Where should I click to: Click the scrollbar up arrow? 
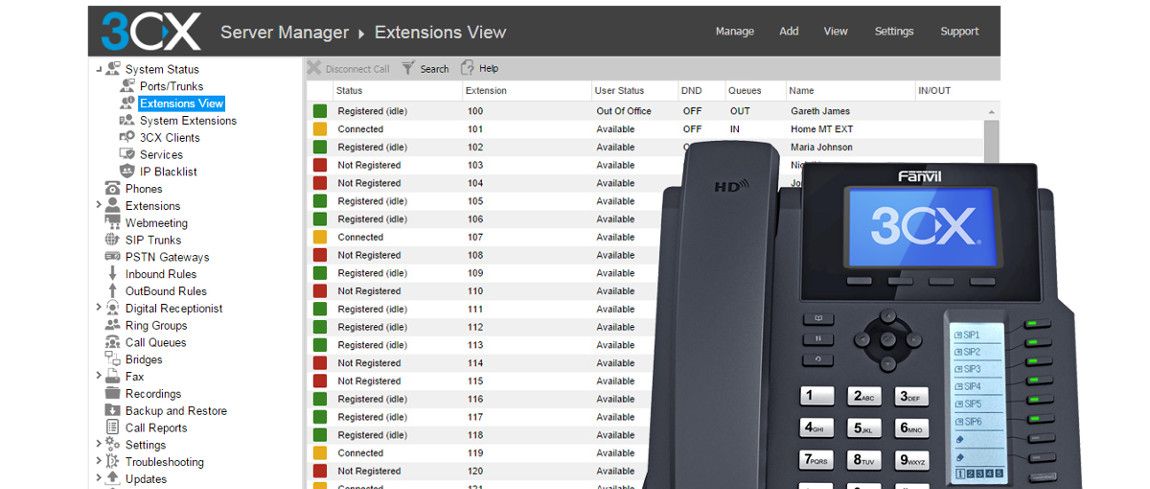click(x=992, y=112)
